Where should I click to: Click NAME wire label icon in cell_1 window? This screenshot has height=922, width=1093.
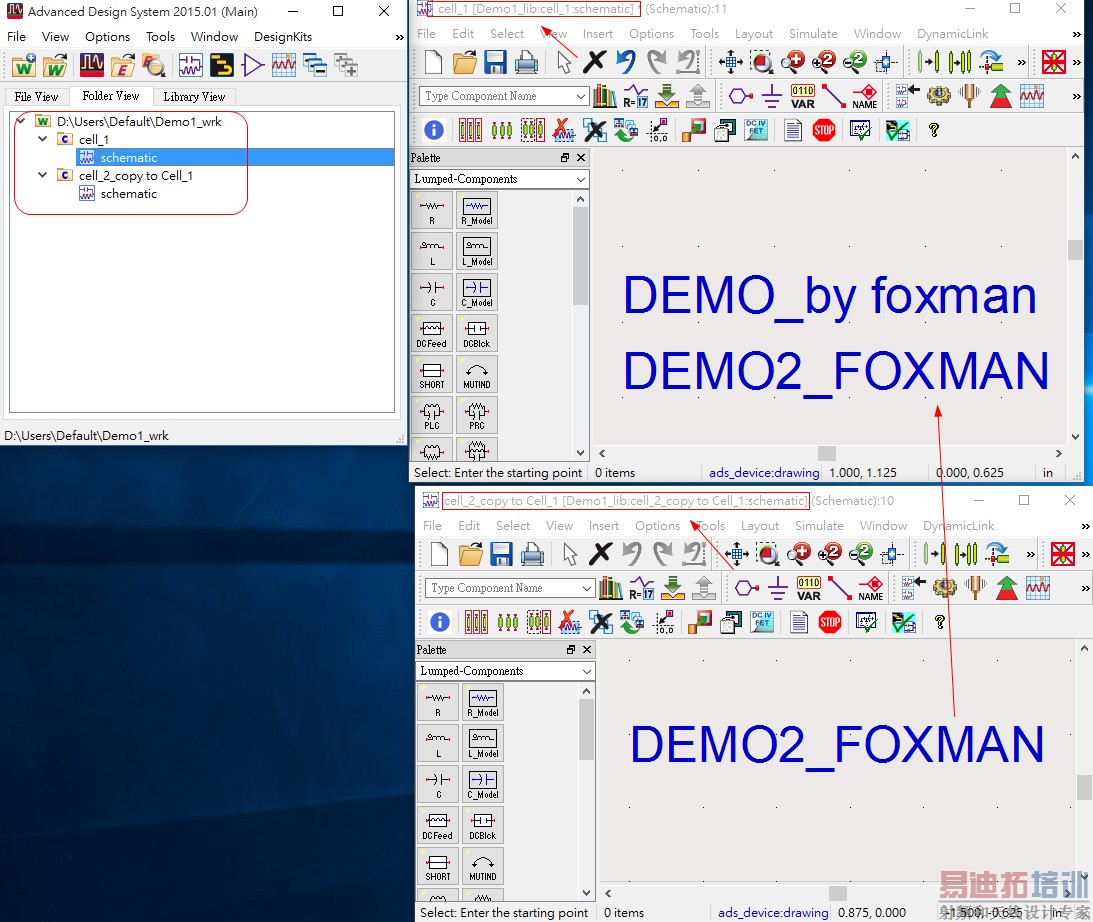pos(865,96)
